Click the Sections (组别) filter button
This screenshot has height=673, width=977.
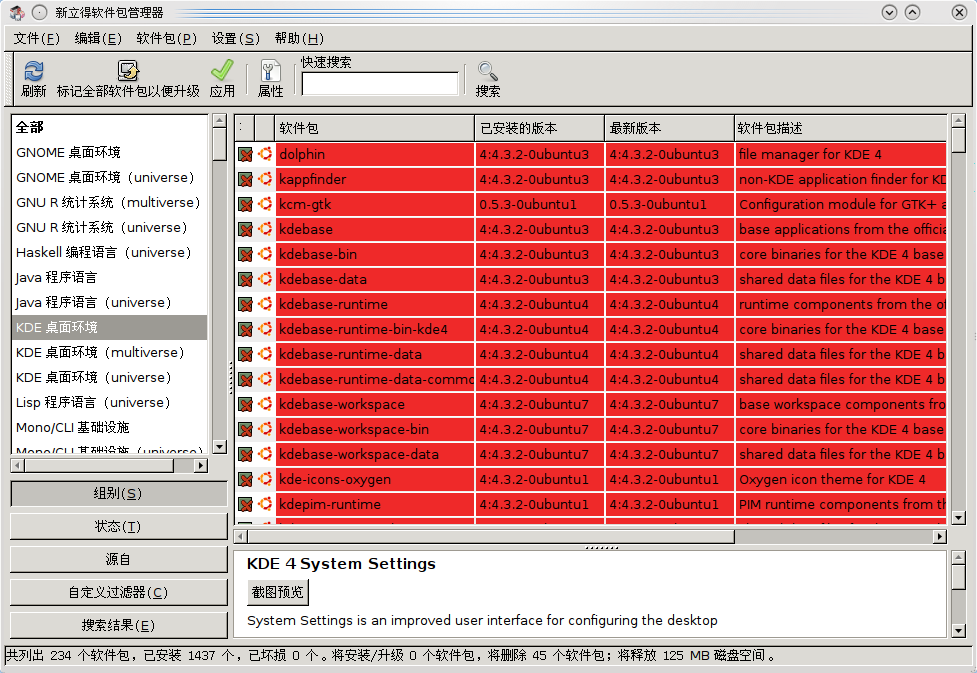(118, 494)
